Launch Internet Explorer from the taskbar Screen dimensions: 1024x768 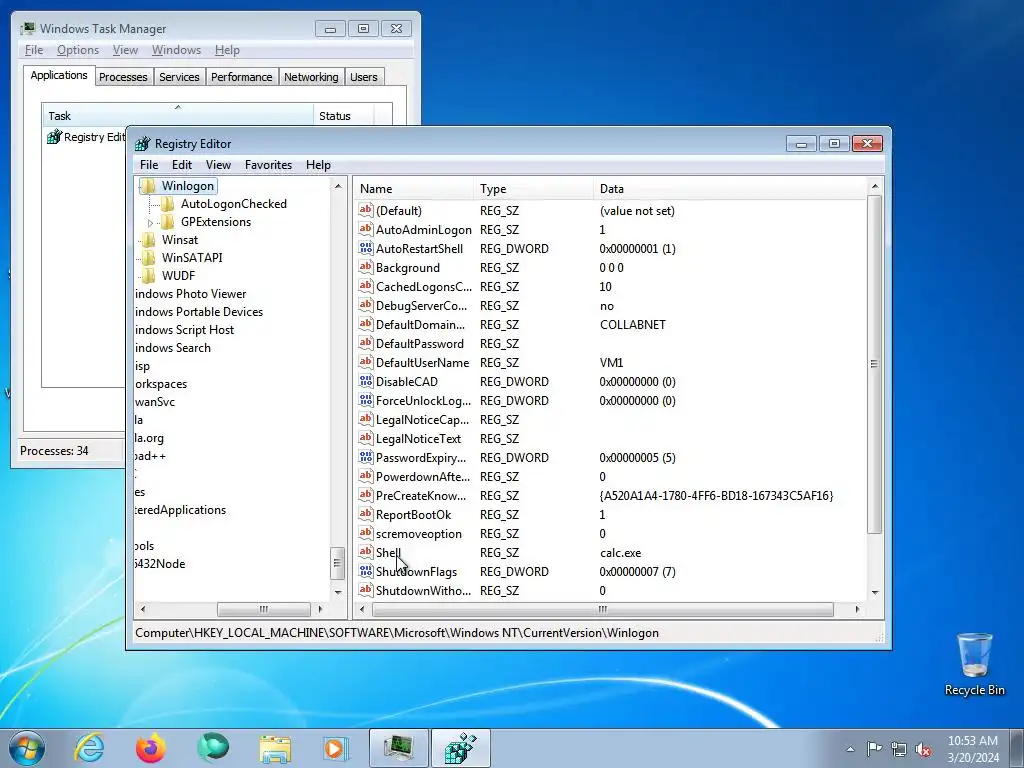[89, 748]
